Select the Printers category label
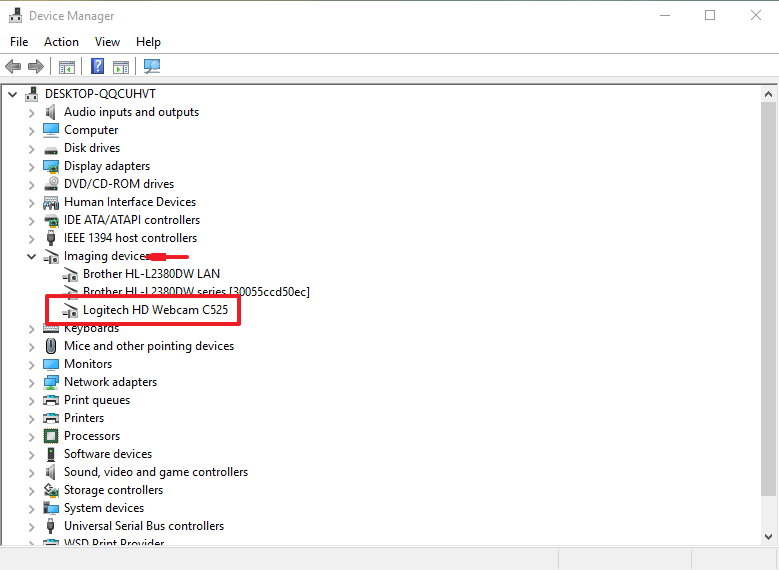 point(84,418)
